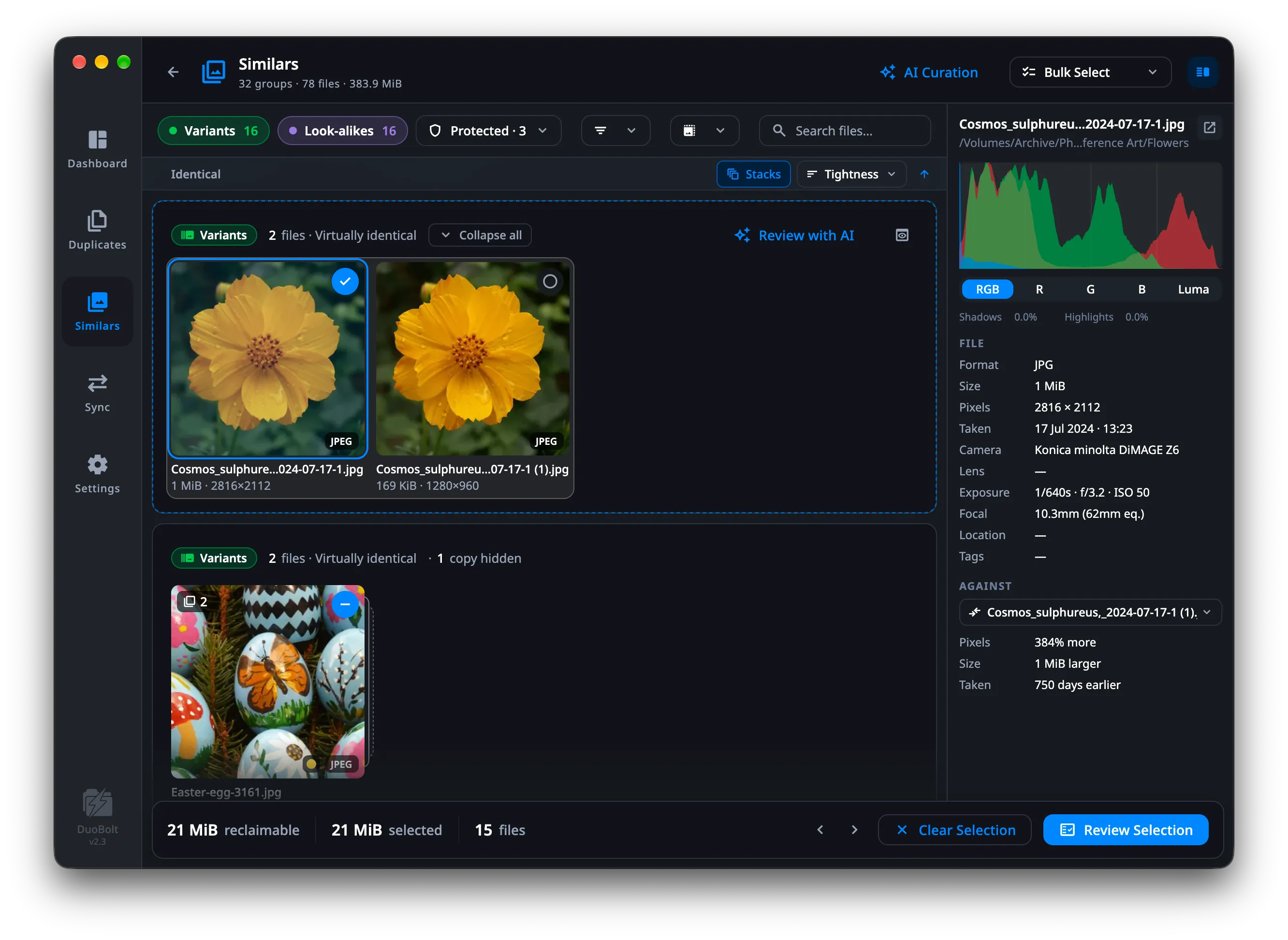Open the Tightness sort dropdown
This screenshot has height=940, width=1288.
coord(850,174)
